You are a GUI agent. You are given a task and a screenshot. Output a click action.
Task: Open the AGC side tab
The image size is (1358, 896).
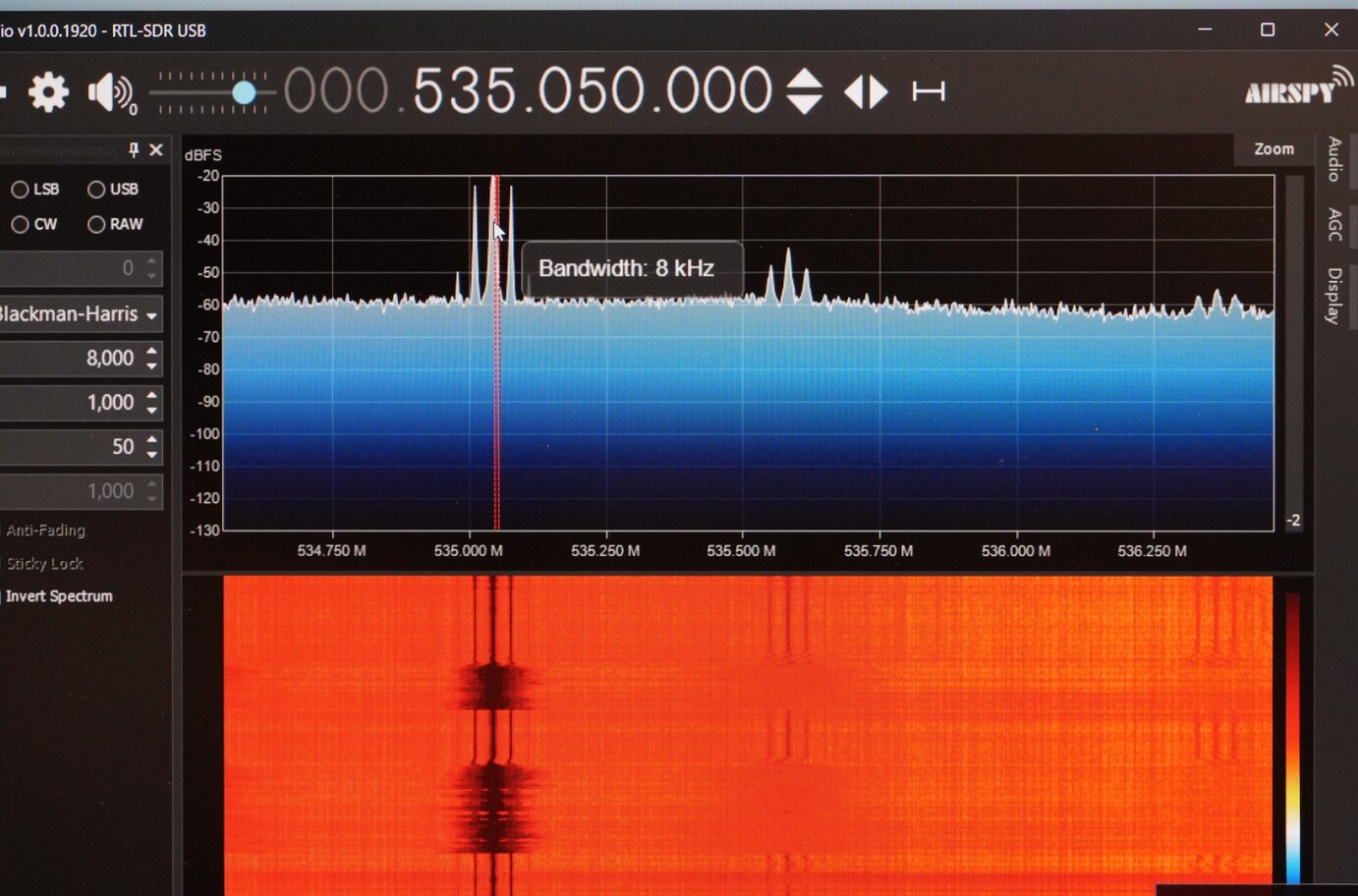pyautogui.click(x=1334, y=225)
